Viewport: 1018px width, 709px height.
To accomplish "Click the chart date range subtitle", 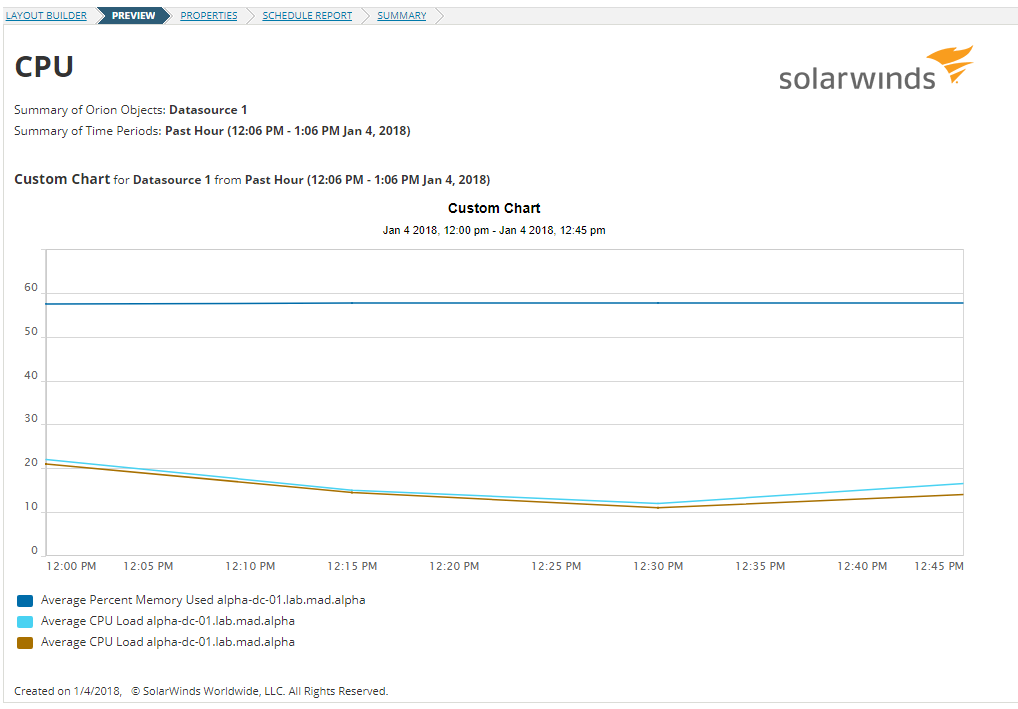I will click(x=494, y=230).
